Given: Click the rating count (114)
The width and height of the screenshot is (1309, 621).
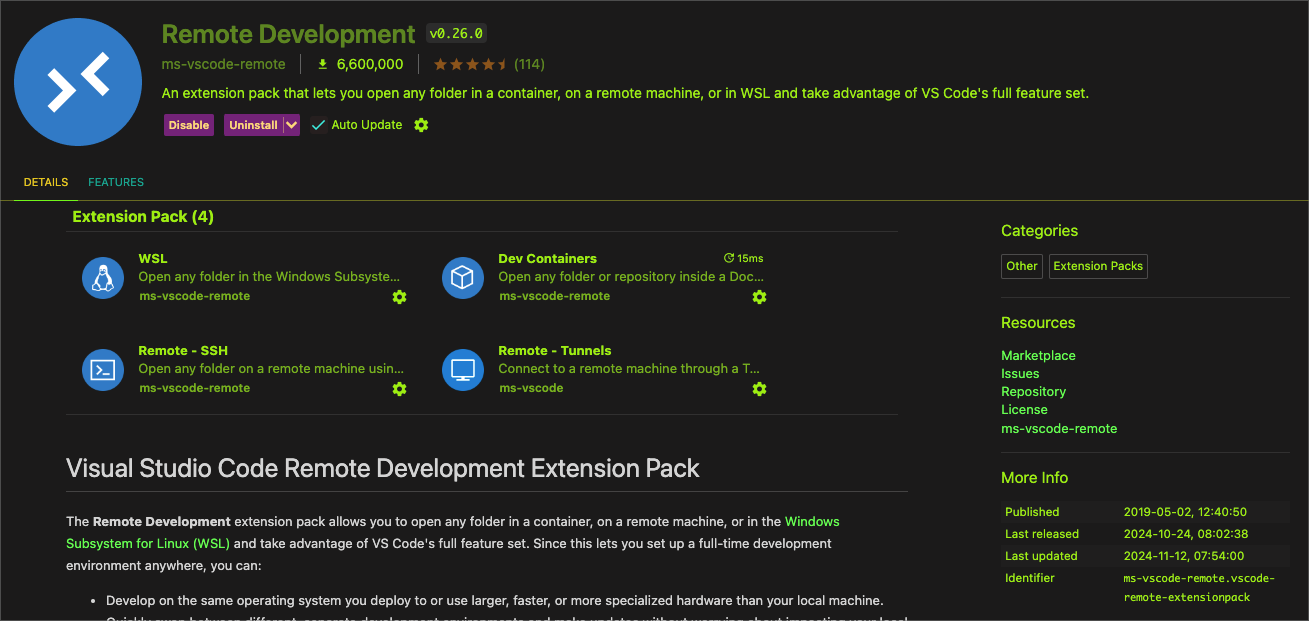Looking at the screenshot, I should (x=529, y=64).
